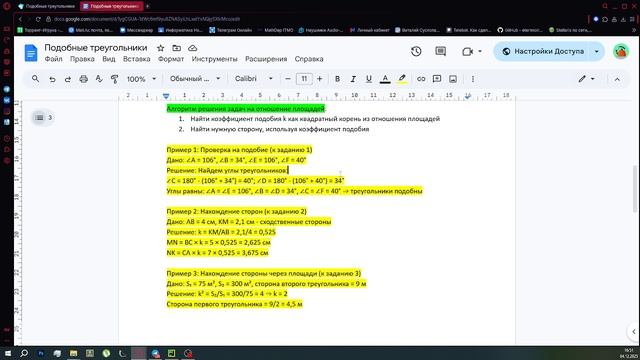The image size is (640, 360).
Task: Click the vertical scrollbar thumb of document
Action: click(635, 188)
